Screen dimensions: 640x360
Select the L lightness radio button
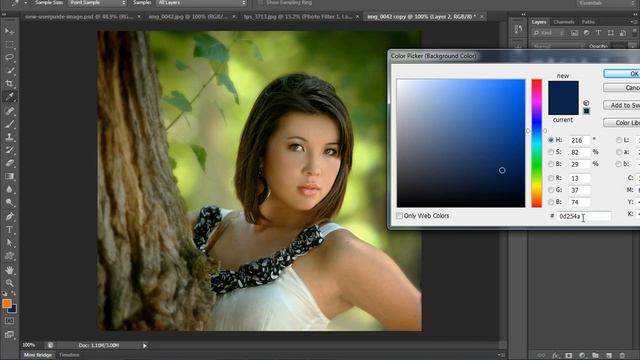619,140
